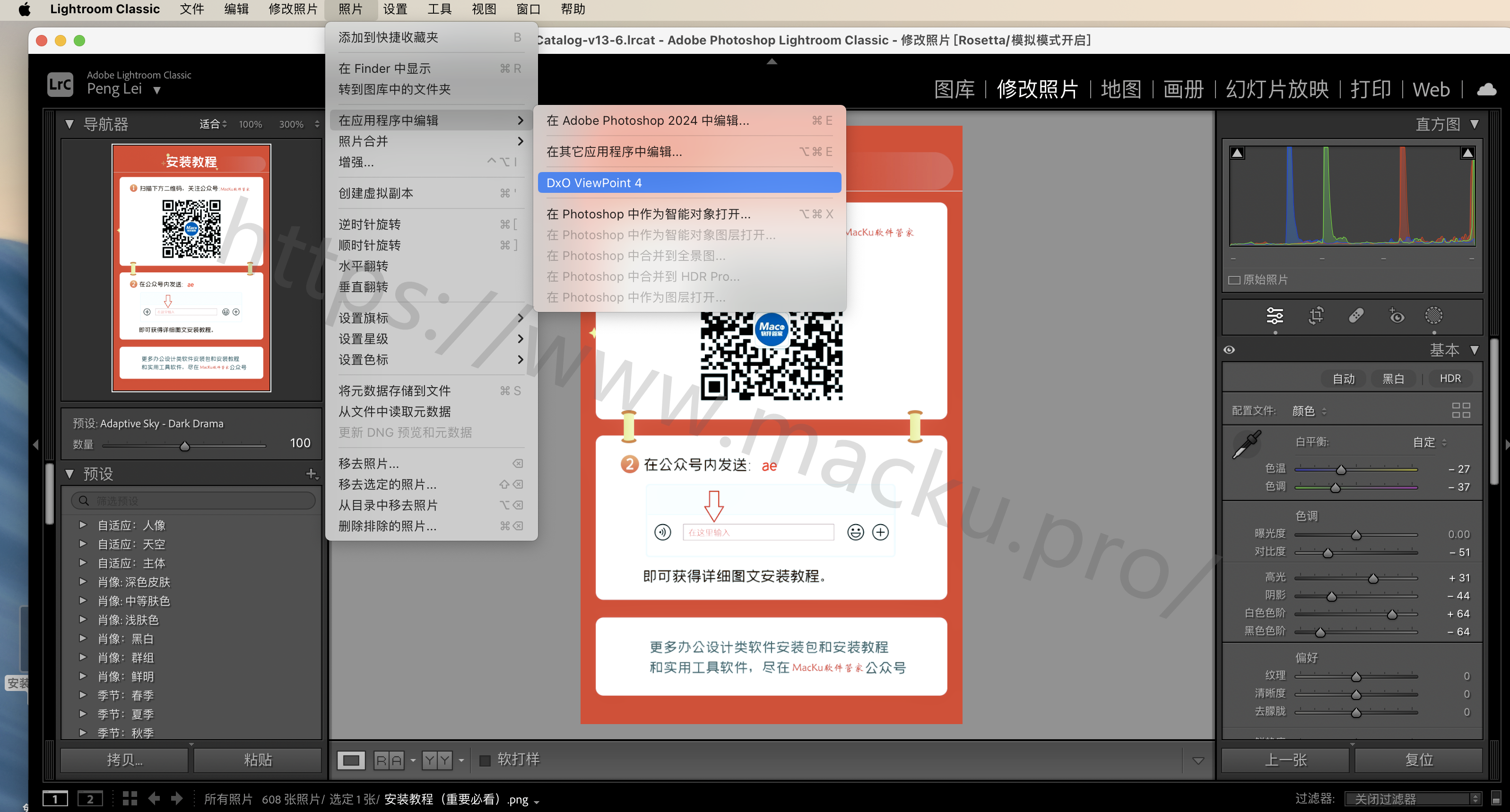
Task: Select 创建虚拟副本 menu item
Action: point(432,193)
